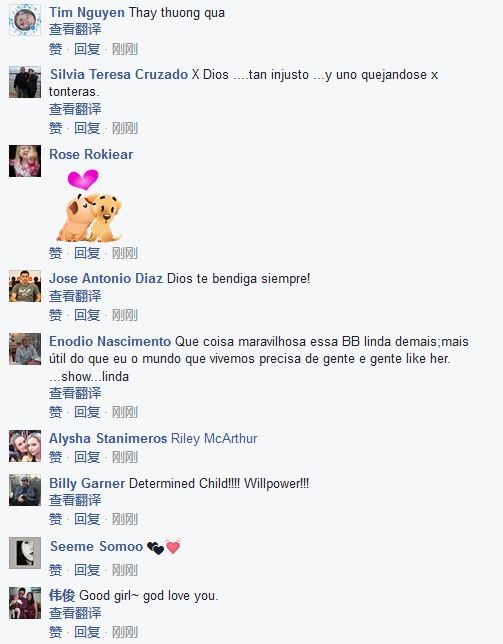Click Silvia Teresa Cruzado's avatar
This screenshot has height=644, width=503.
(x=25, y=82)
